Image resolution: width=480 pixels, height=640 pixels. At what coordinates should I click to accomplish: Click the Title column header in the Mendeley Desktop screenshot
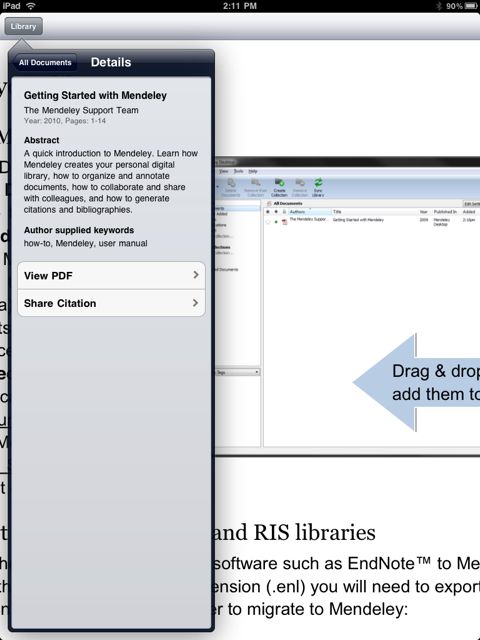337,212
